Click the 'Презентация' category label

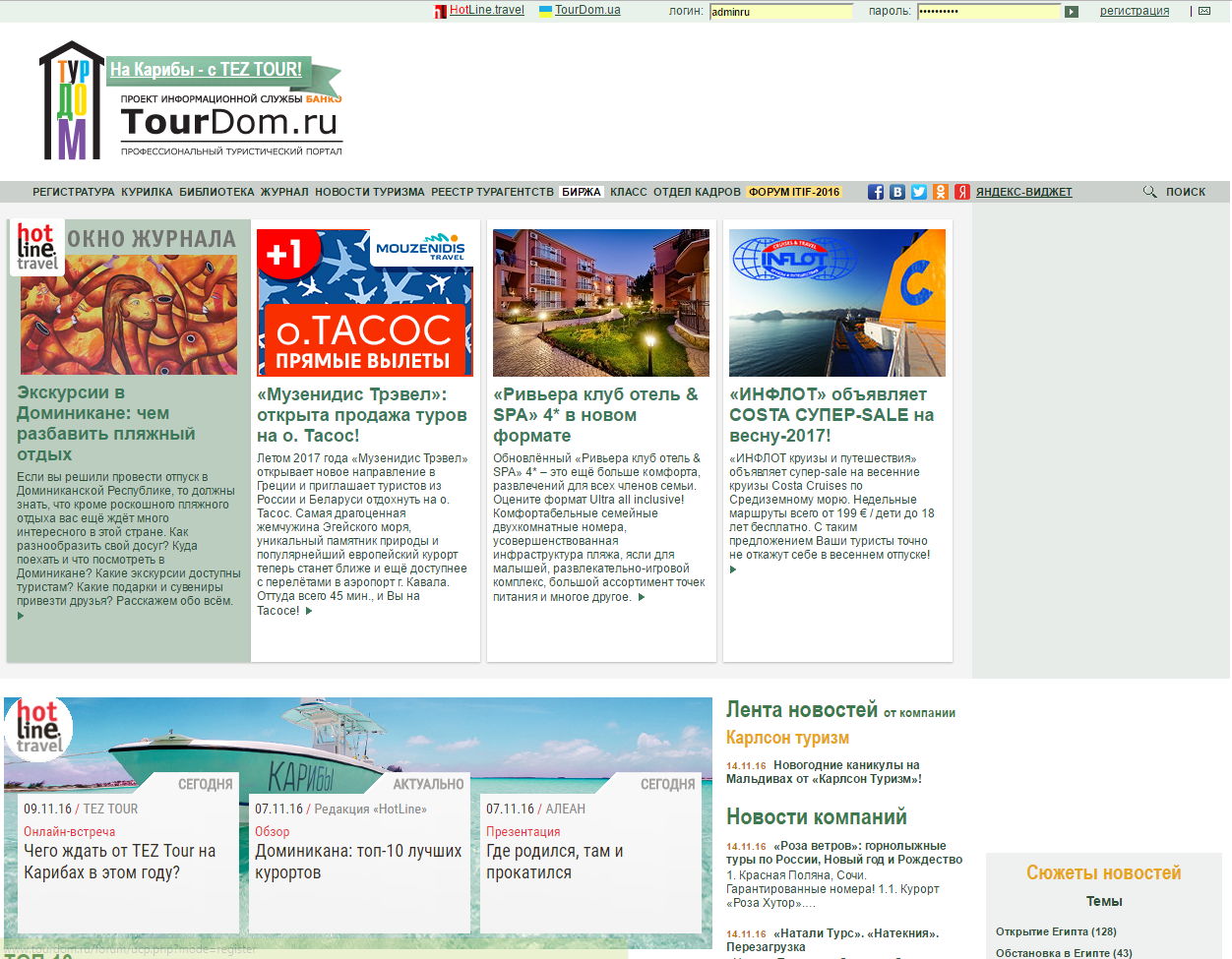523,831
